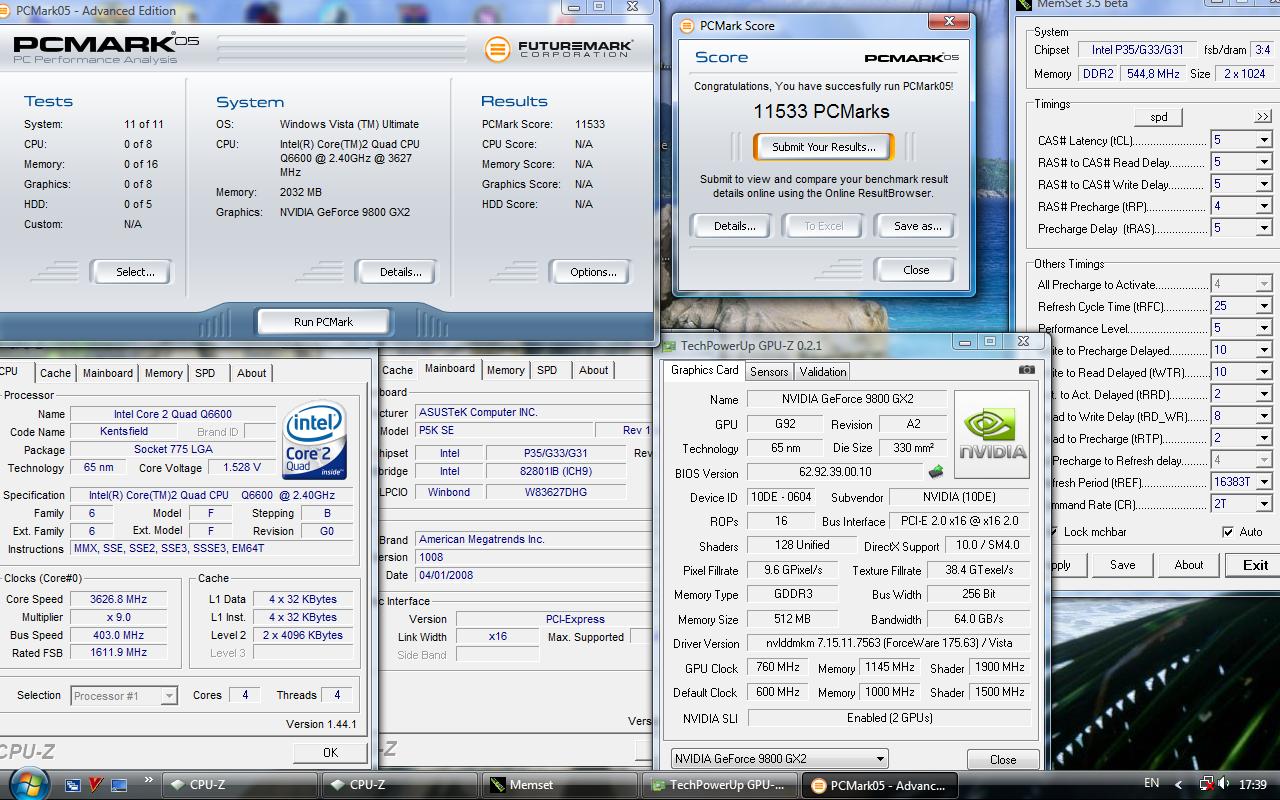The height and width of the screenshot is (800, 1280).
Task: Click Save as... in PCMark Score dialog
Action: (x=917, y=226)
